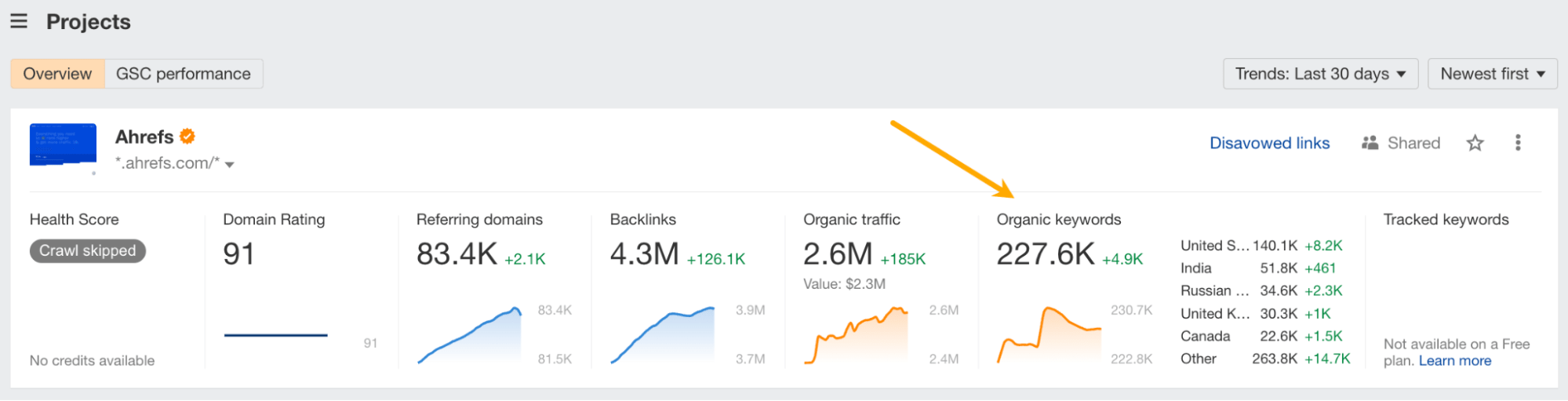Click the 30.3K United Kingdom keyword count

point(1279,314)
